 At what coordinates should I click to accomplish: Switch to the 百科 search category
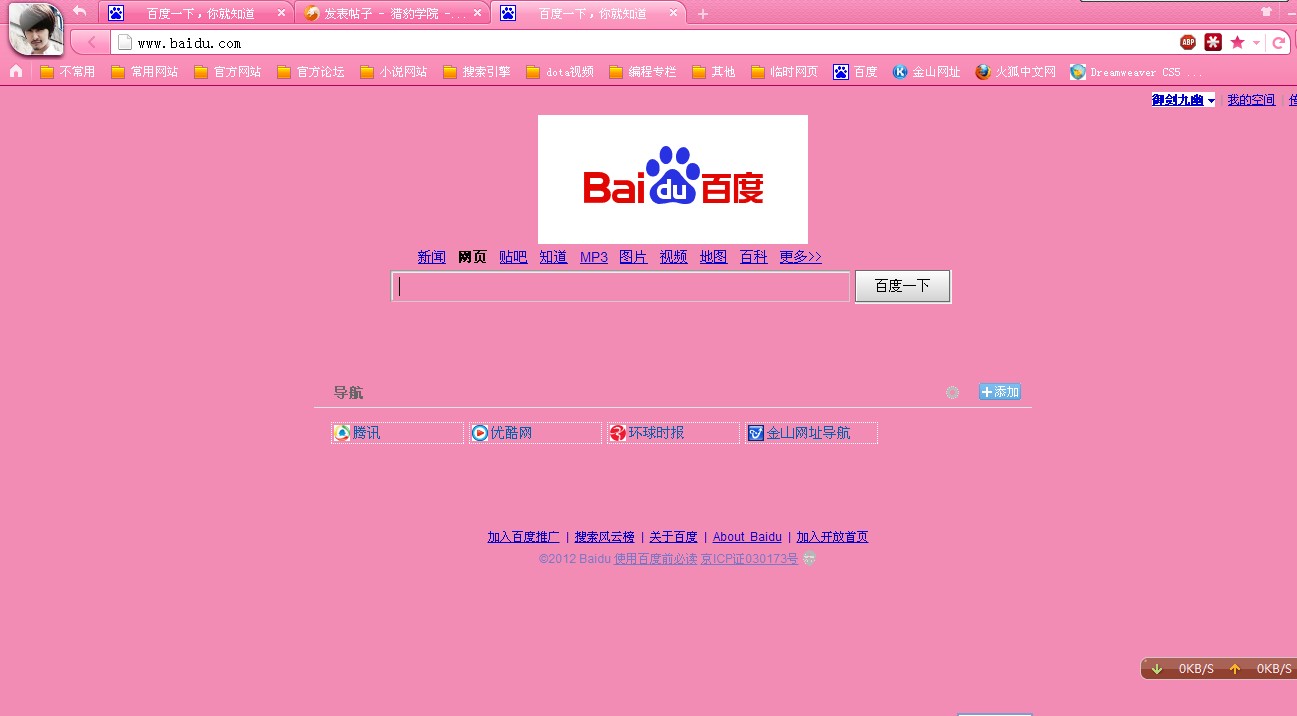coord(754,257)
